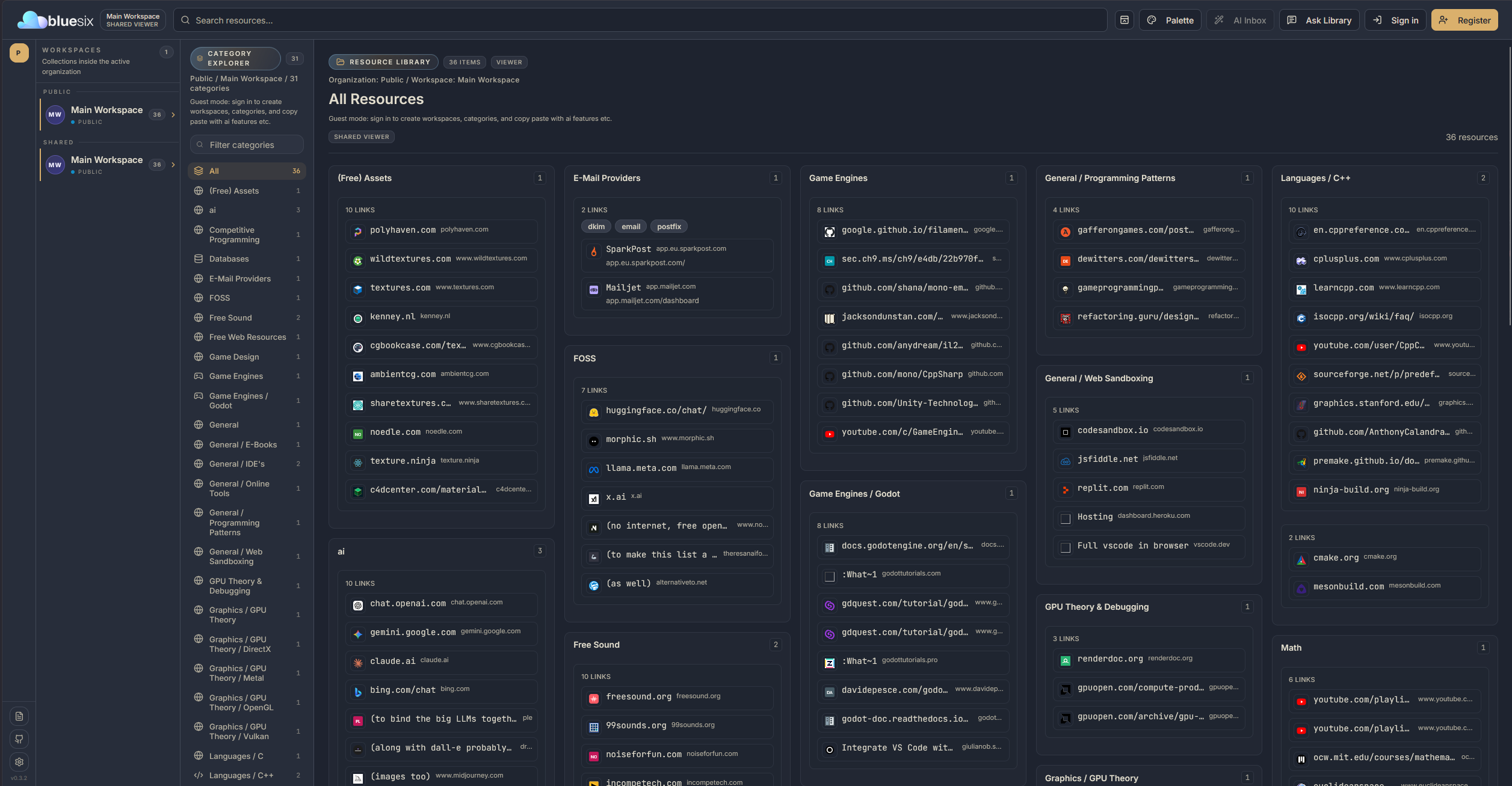Viewport: 1512px width, 786px height.
Task: Expand the public Main Workspace chevron
Action: (x=173, y=115)
